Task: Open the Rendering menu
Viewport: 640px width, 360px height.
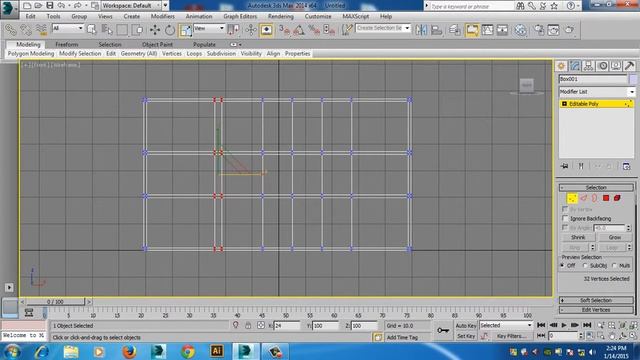Action: pyautogui.click(x=280, y=16)
